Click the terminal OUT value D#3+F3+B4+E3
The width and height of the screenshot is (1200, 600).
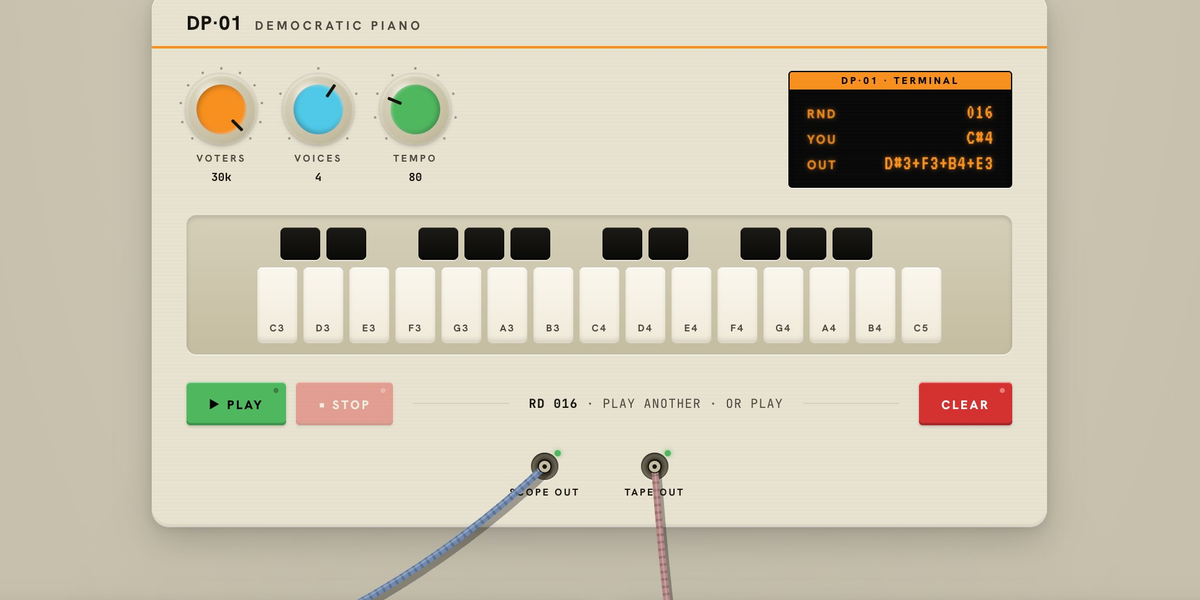click(x=939, y=164)
